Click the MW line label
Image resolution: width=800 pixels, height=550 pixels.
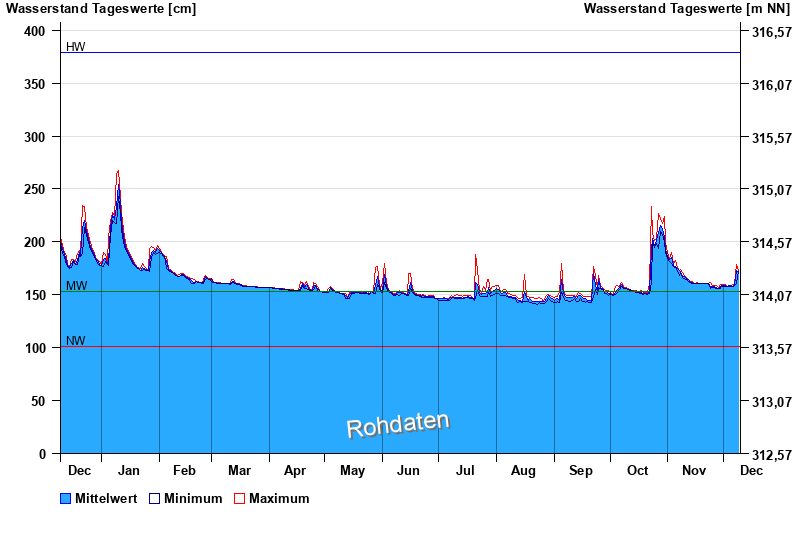[76, 286]
